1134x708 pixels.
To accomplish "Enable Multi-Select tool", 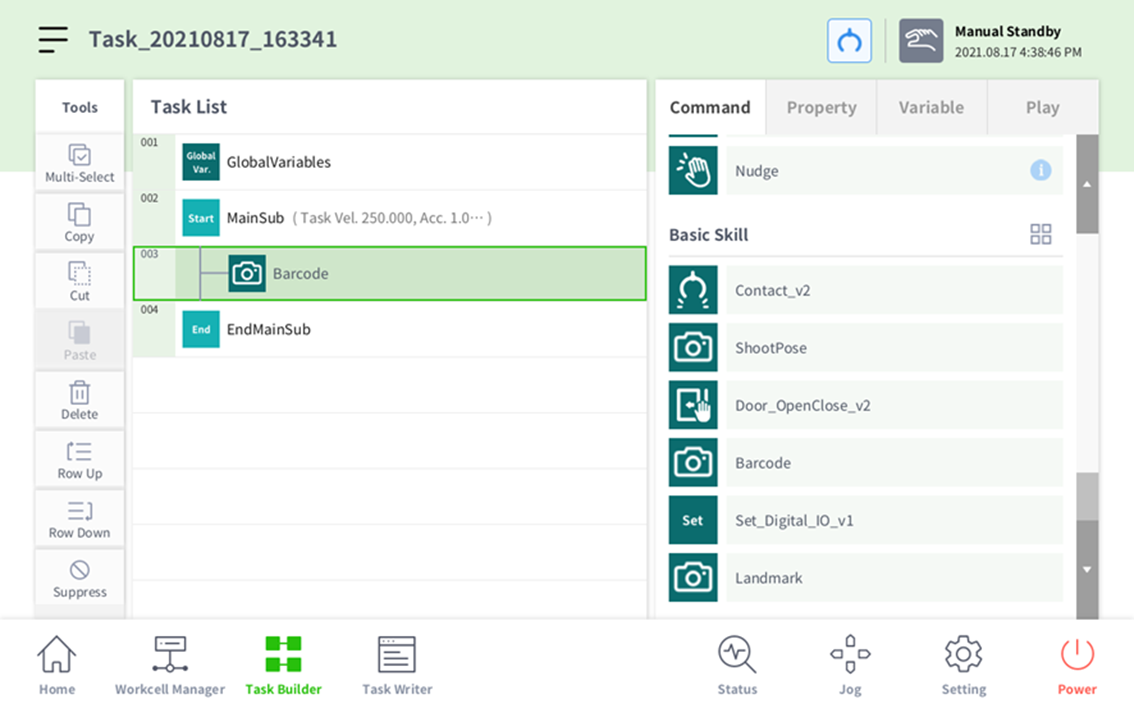I will tap(80, 163).
